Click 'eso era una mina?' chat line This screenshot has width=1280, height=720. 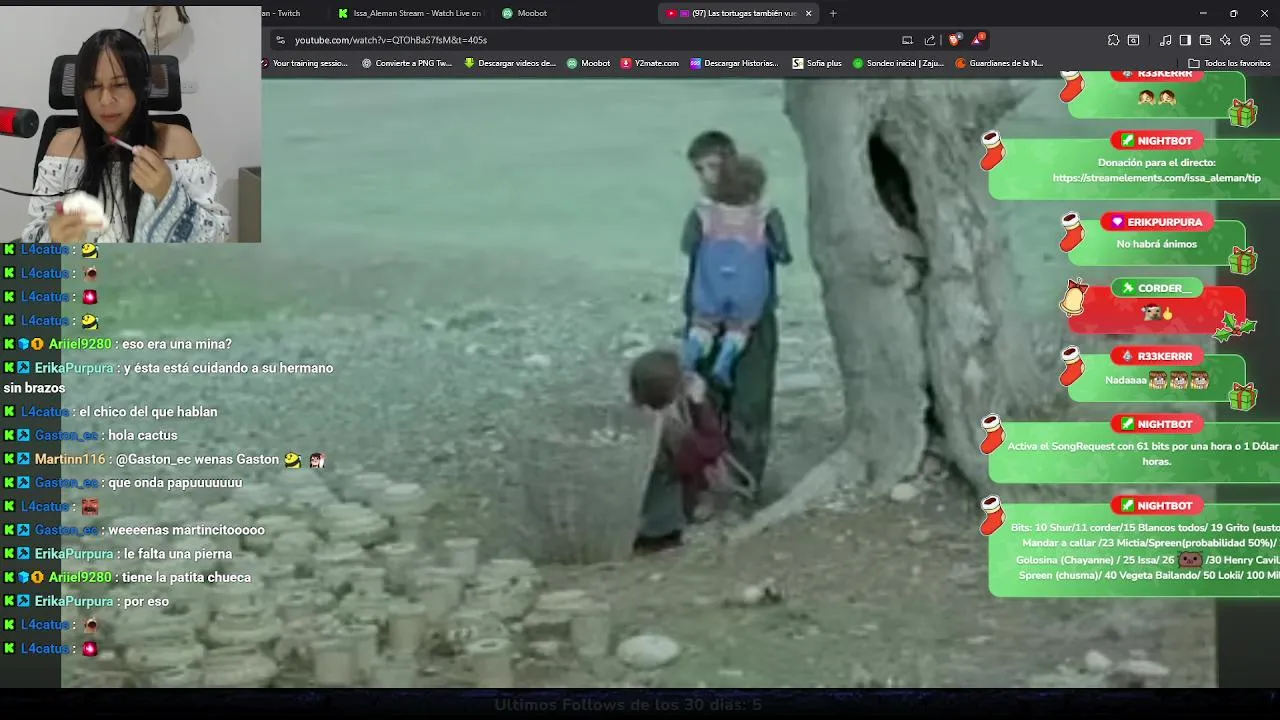click(177, 344)
